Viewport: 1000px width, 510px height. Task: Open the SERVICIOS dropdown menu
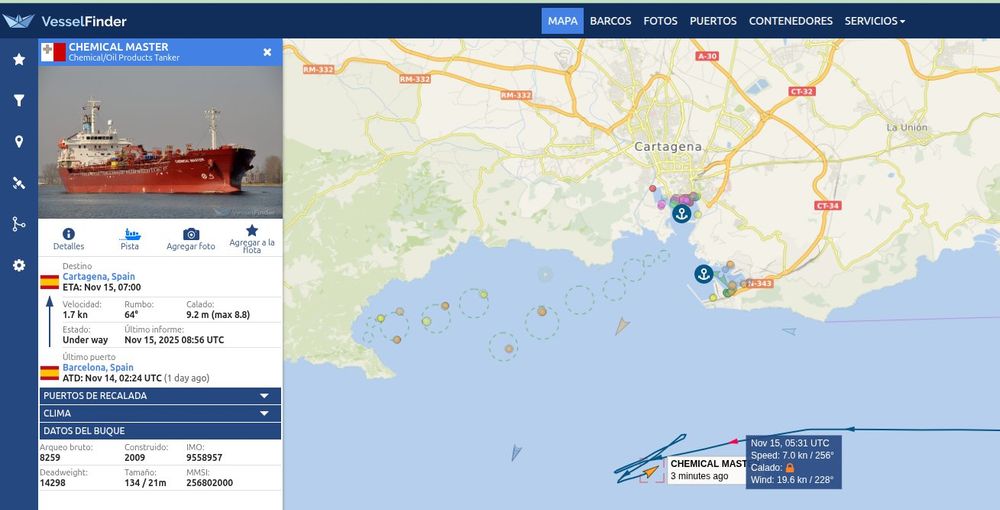click(x=875, y=21)
